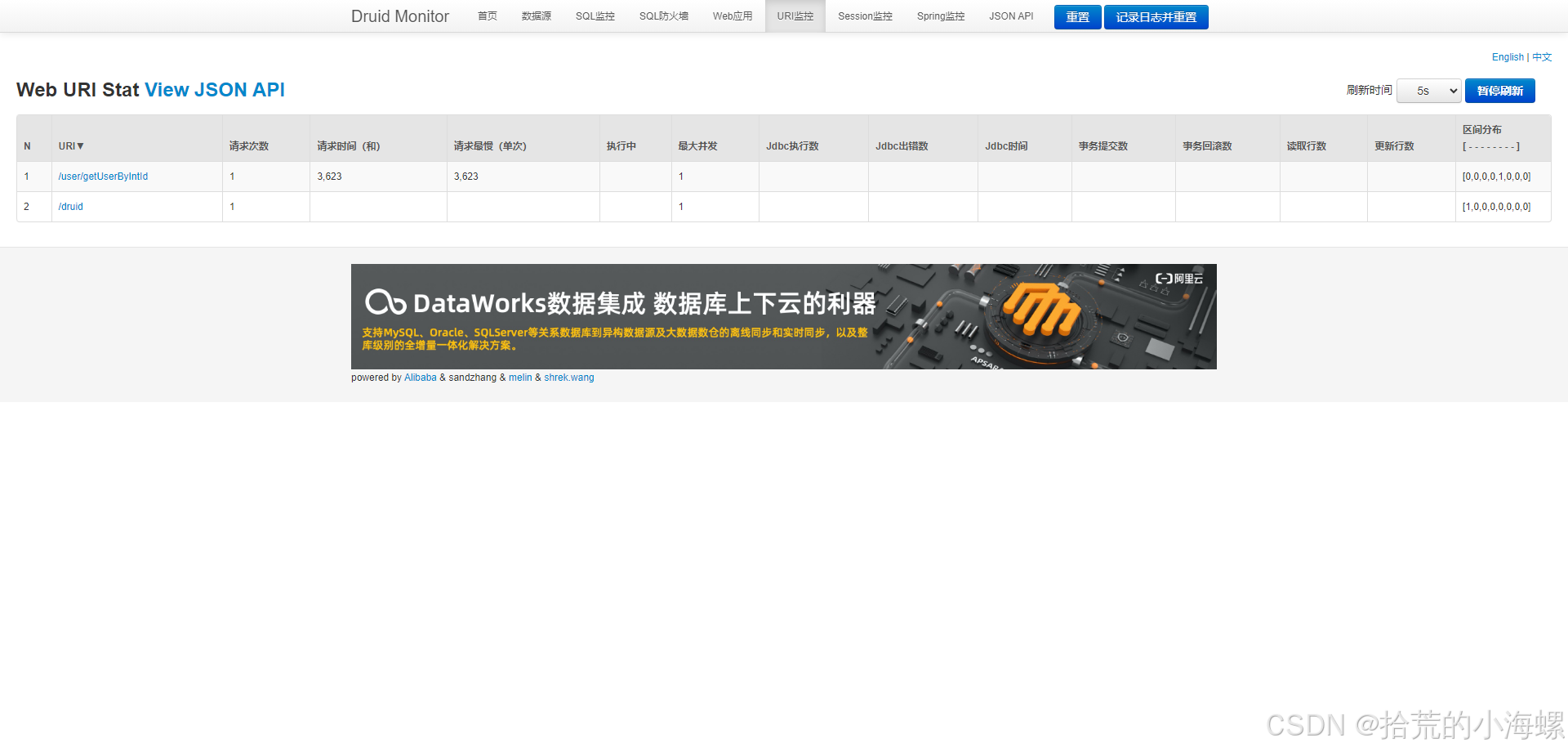Open JSON API in the navbar
The image size is (1568, 751).
pos(1011,16)
